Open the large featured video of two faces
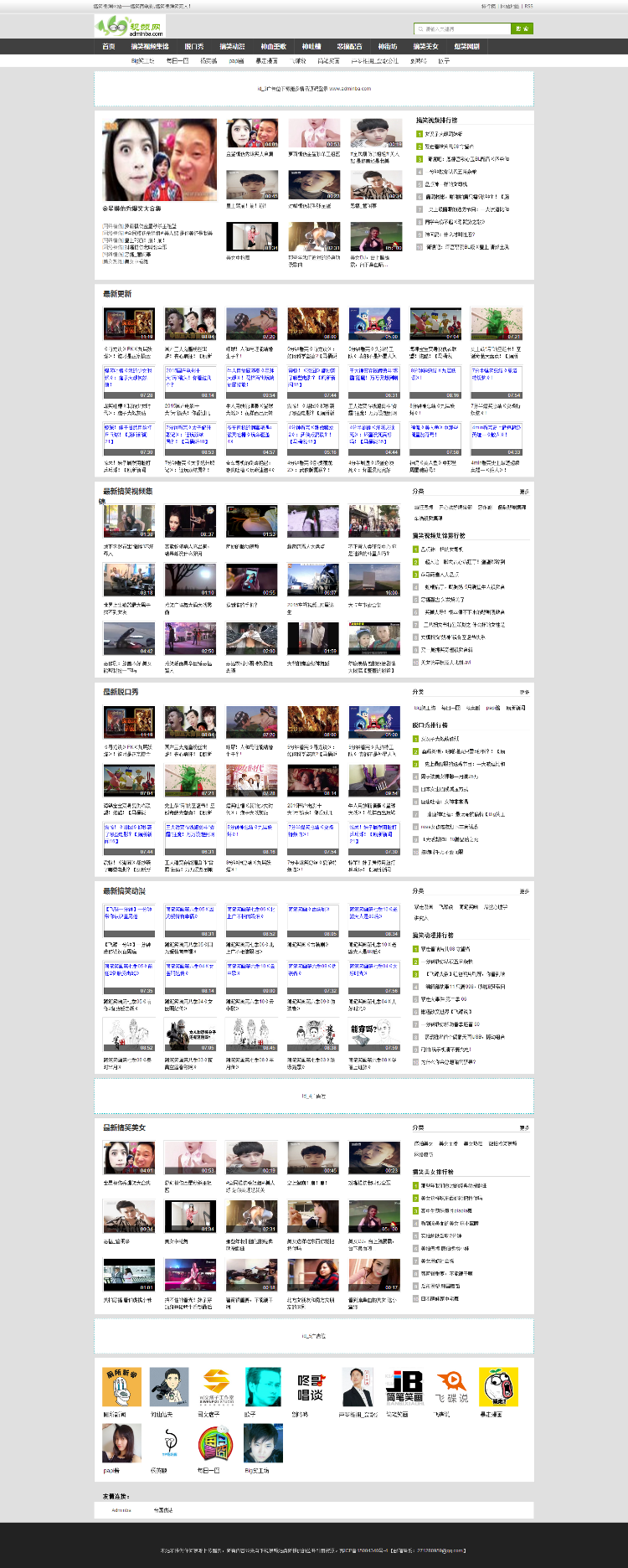The image size is (628, 1568). (x=159, y=159)
